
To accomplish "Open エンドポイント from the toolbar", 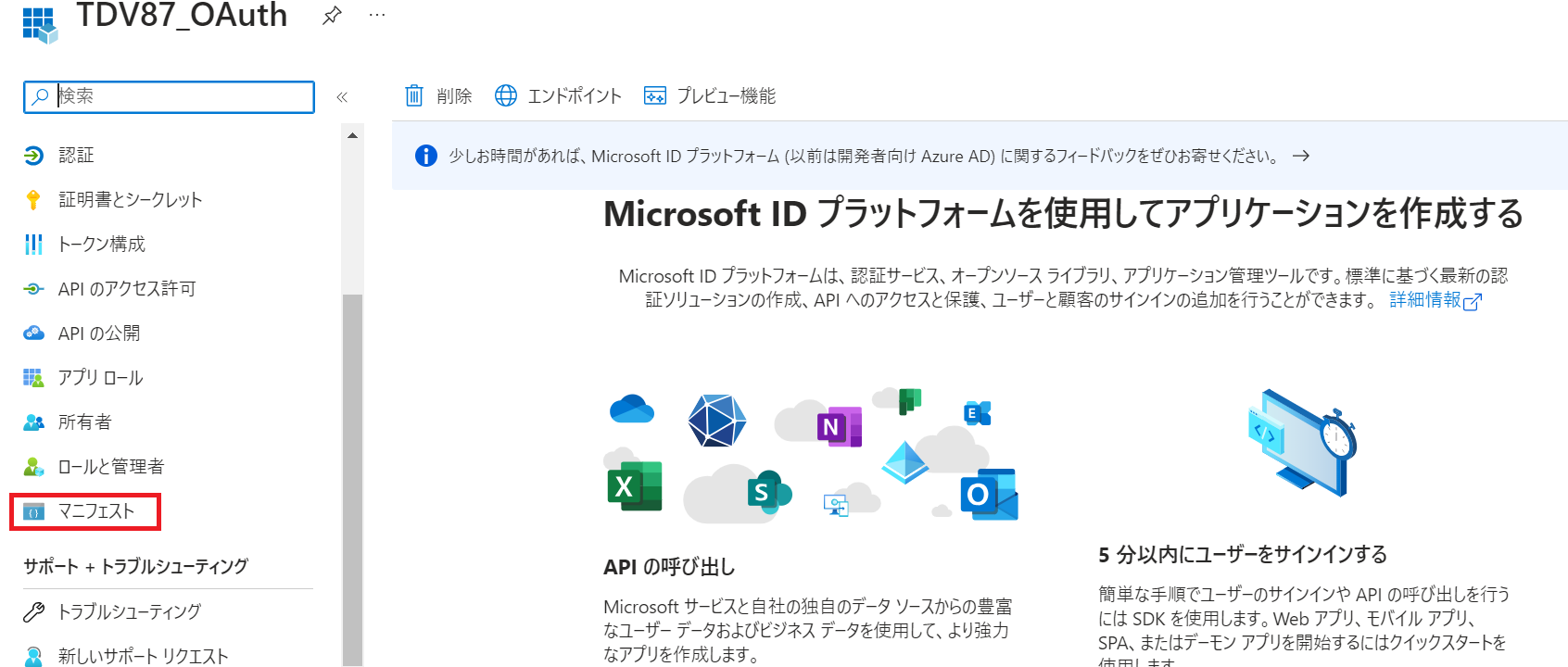I will point(575,95).
